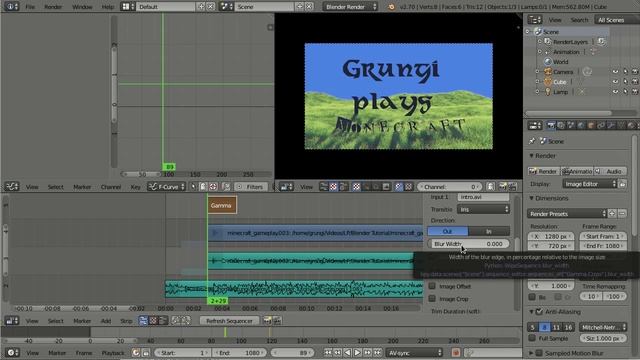Click the Refresh Sequencer button
Viewport: 640px width, 360px height.
(x=229, y=321)
